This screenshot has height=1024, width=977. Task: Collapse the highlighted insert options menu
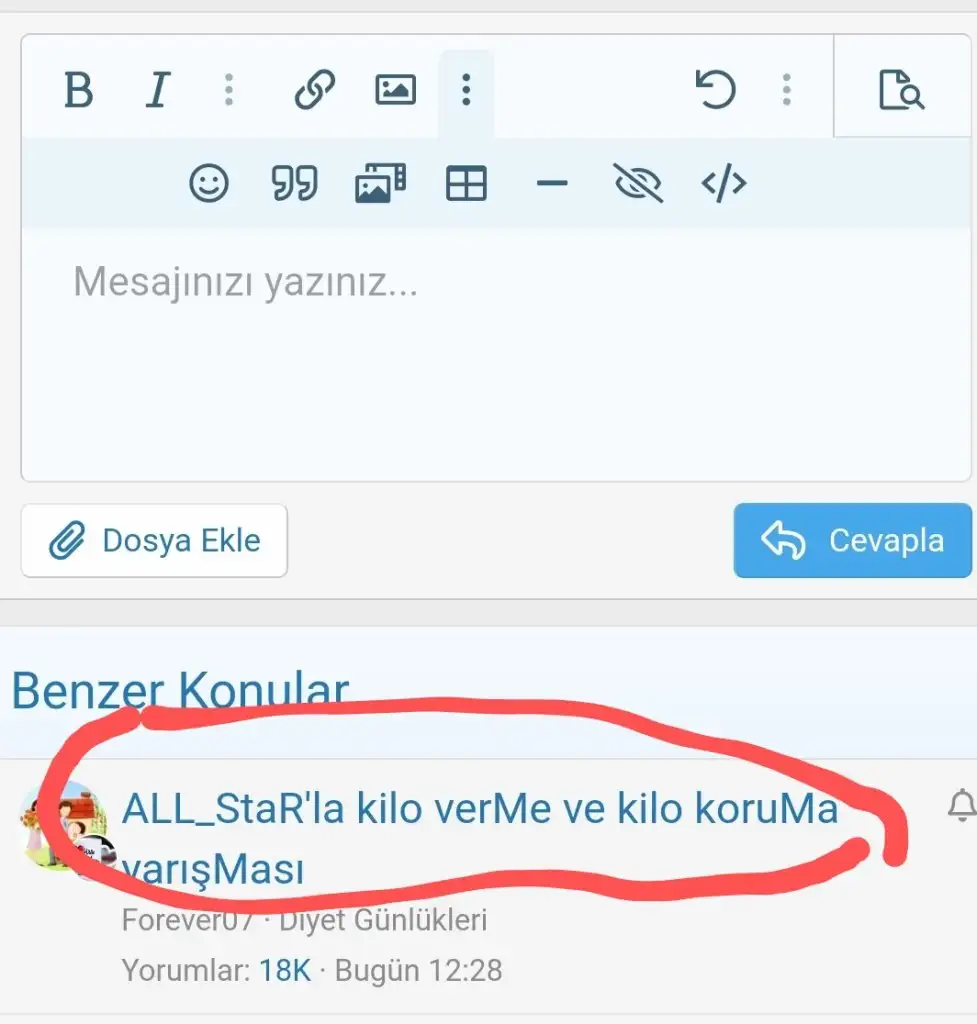coord(466,89)
